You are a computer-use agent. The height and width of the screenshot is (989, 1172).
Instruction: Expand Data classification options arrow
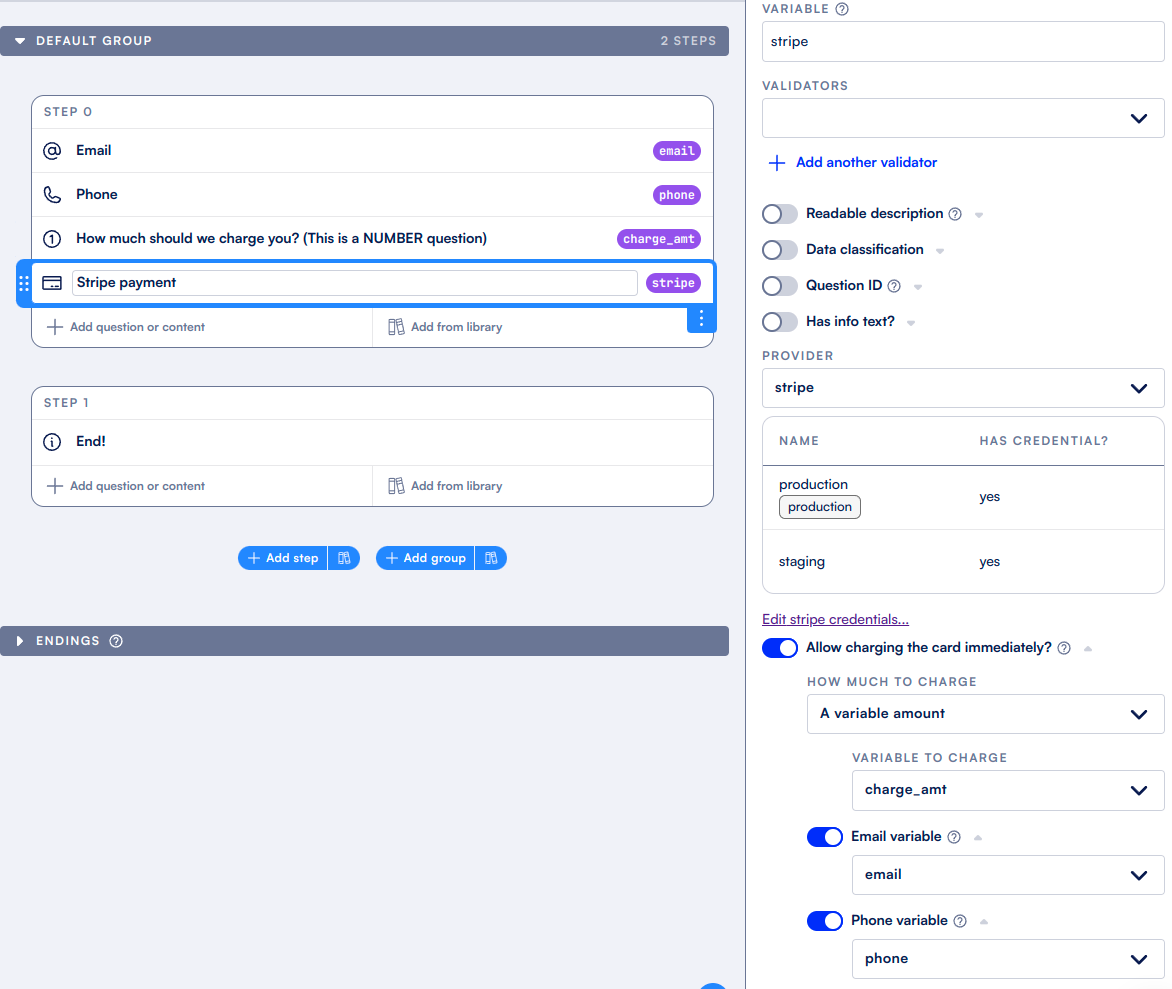coord(940,251)
